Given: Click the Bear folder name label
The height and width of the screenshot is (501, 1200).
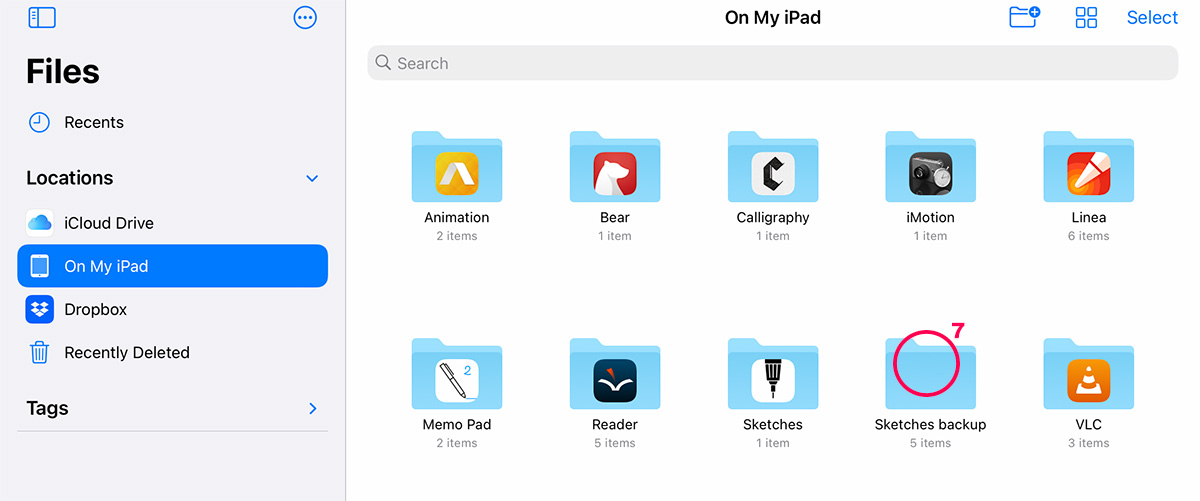Looking at the screenshot, I should 615,217.
